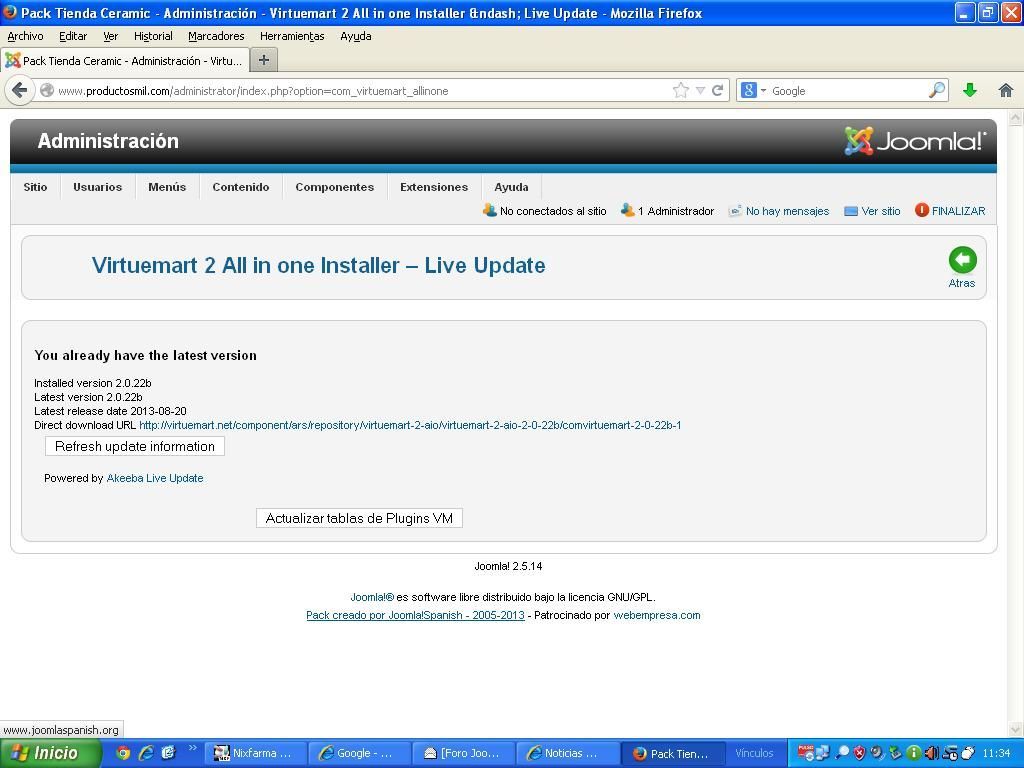Switch to Foro Joo... taskbar window
1024x768 pixels.
coord(463,753)
